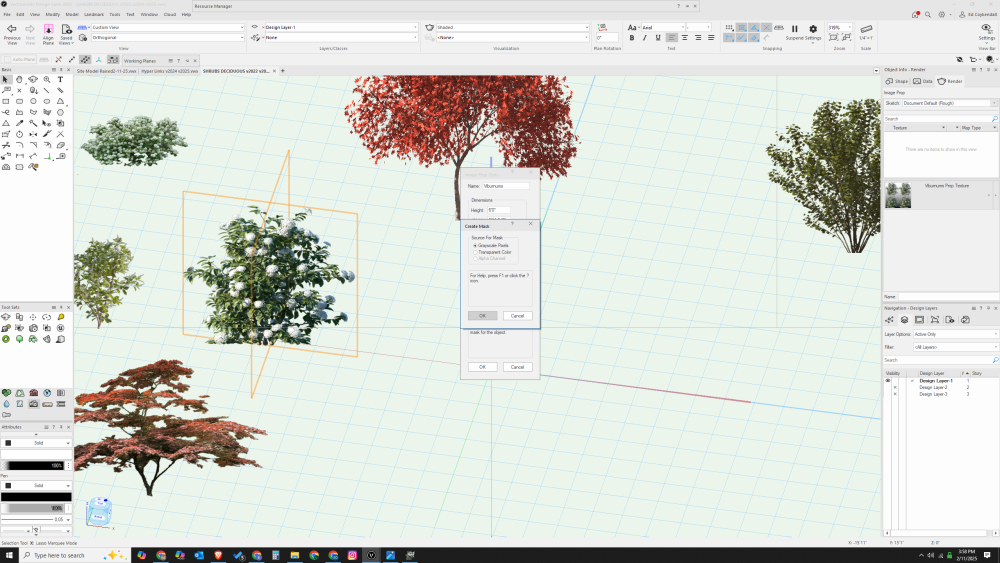Screen dimensions: 1000x563
Task: Expand the Layer Options dropdown
Action: (954, 334)
